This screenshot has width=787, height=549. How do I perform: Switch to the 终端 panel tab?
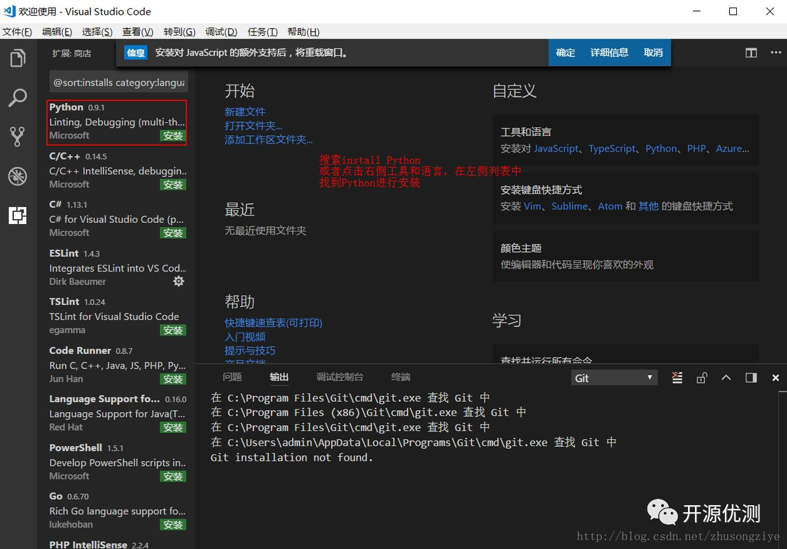pyautogui.click(x=401, y=377)
